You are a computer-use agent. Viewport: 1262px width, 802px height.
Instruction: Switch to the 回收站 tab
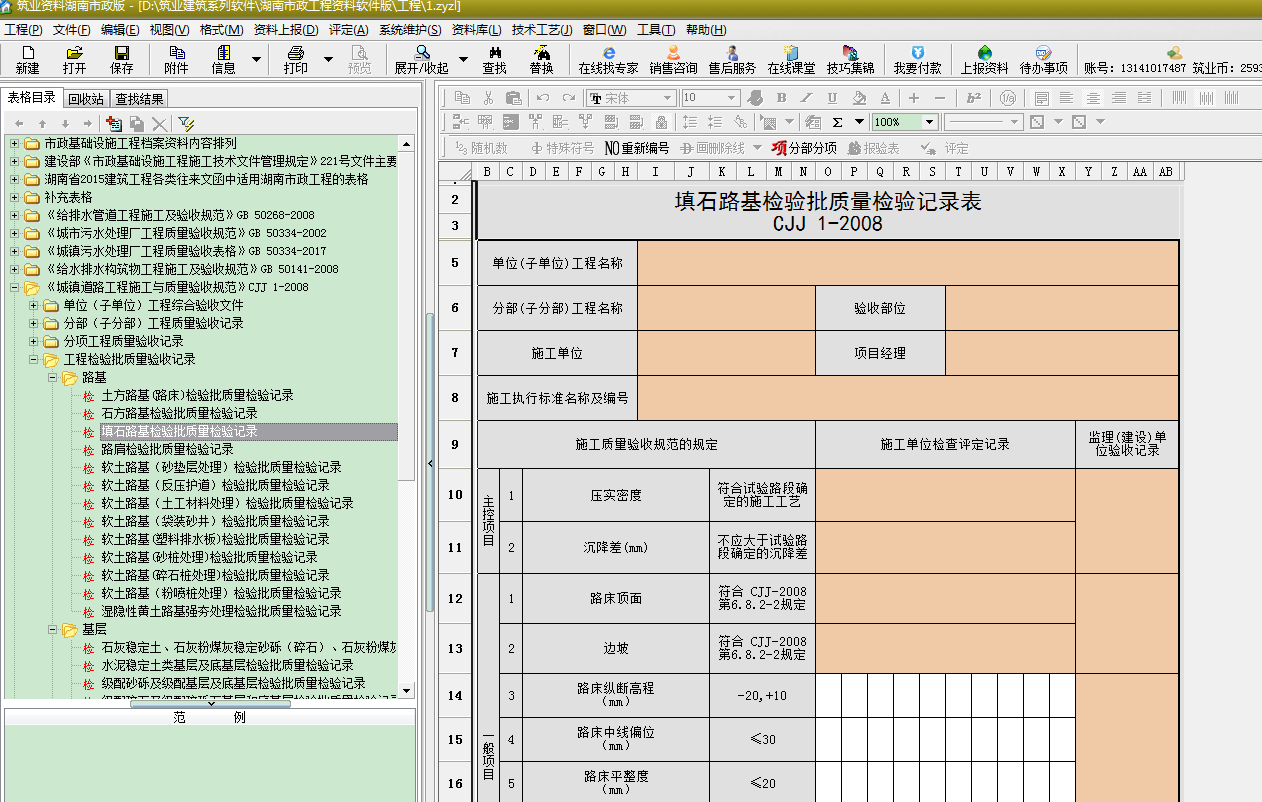click(86, 99)
